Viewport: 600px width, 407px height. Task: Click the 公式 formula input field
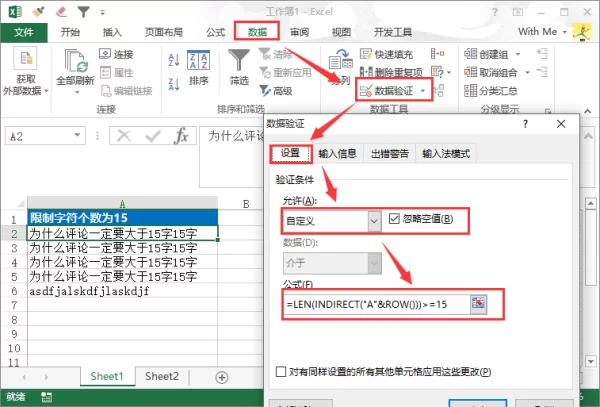tap(375, 302)
